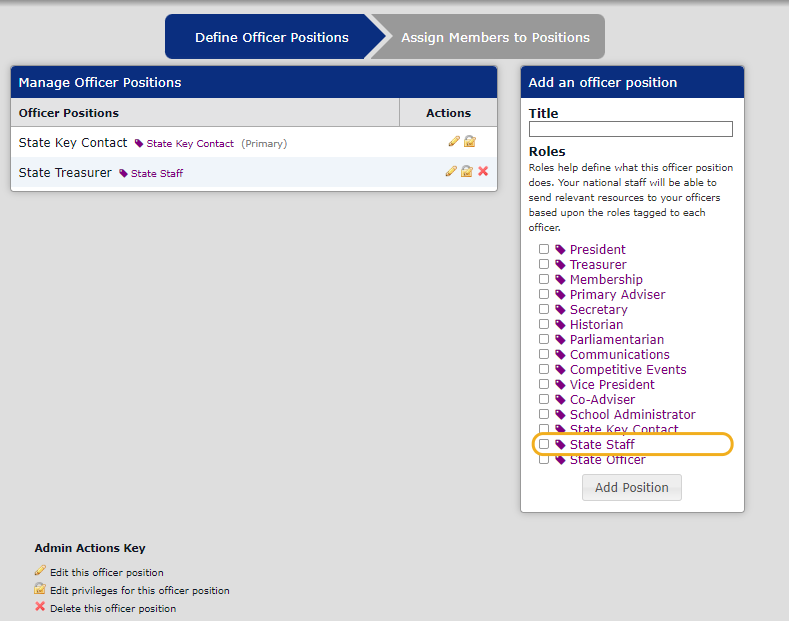Viewport: 789px width, 621px height.
Task: Click pencil icon for State Treasurer
Action: [x=451, y=171]
